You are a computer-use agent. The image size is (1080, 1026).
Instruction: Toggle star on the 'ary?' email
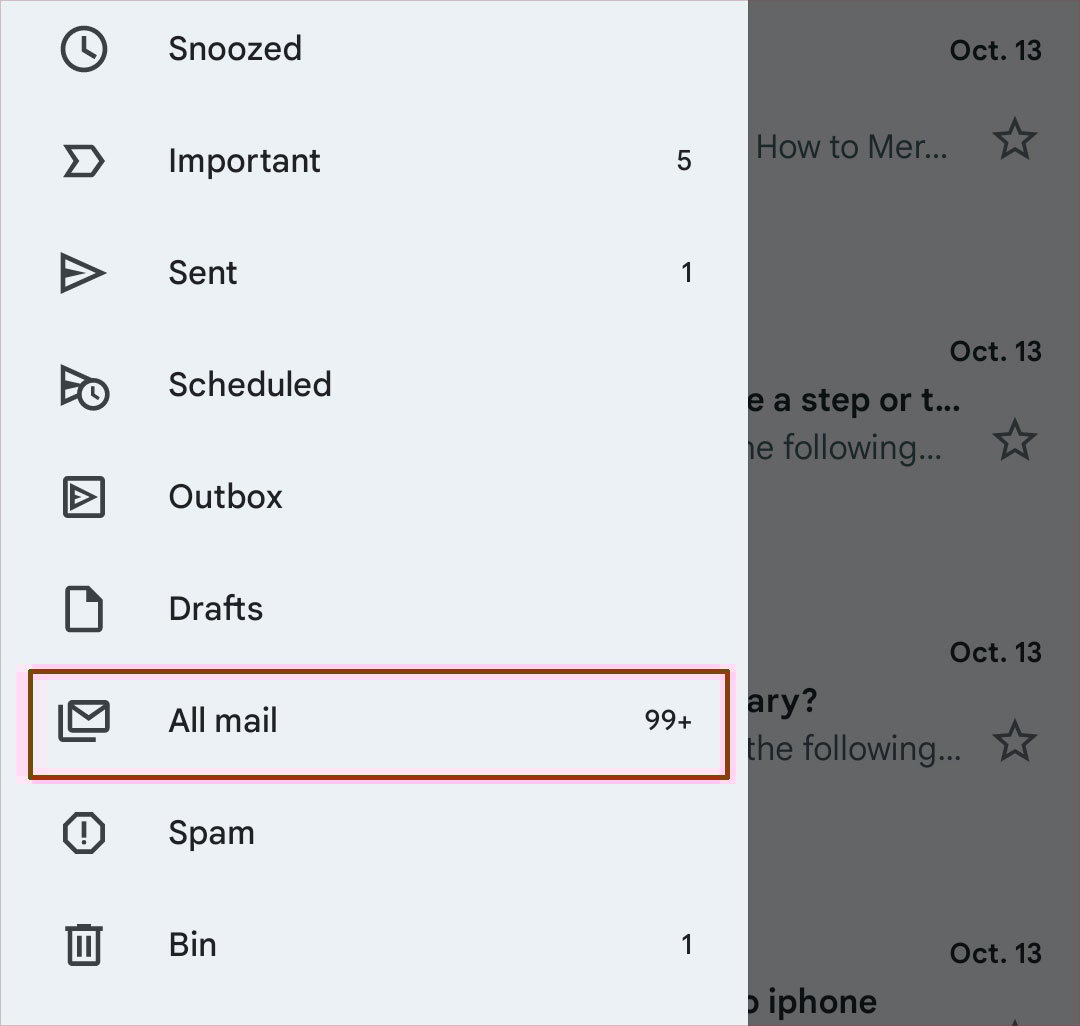click(1015, 741)
